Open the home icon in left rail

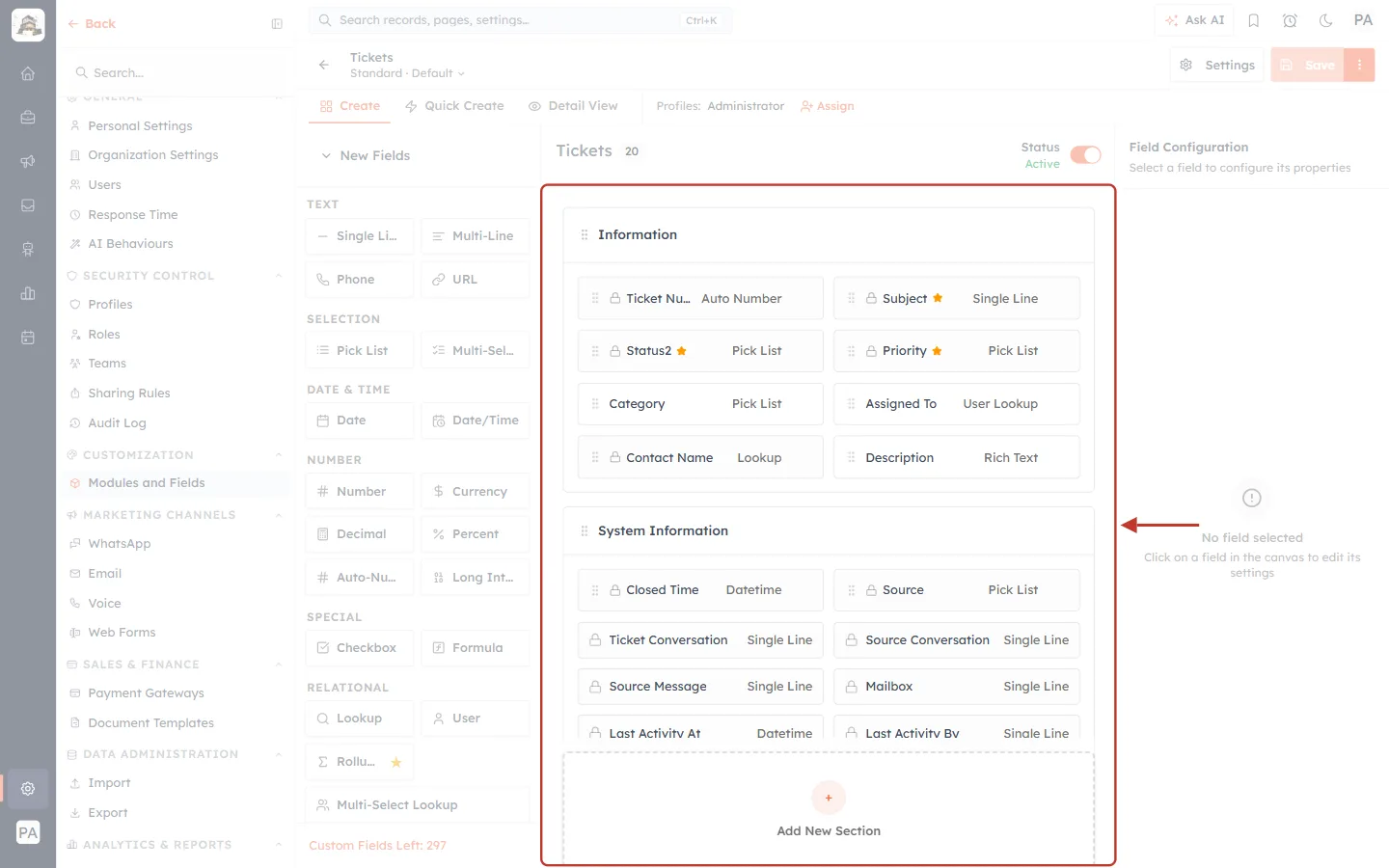(x=28, y=73)
